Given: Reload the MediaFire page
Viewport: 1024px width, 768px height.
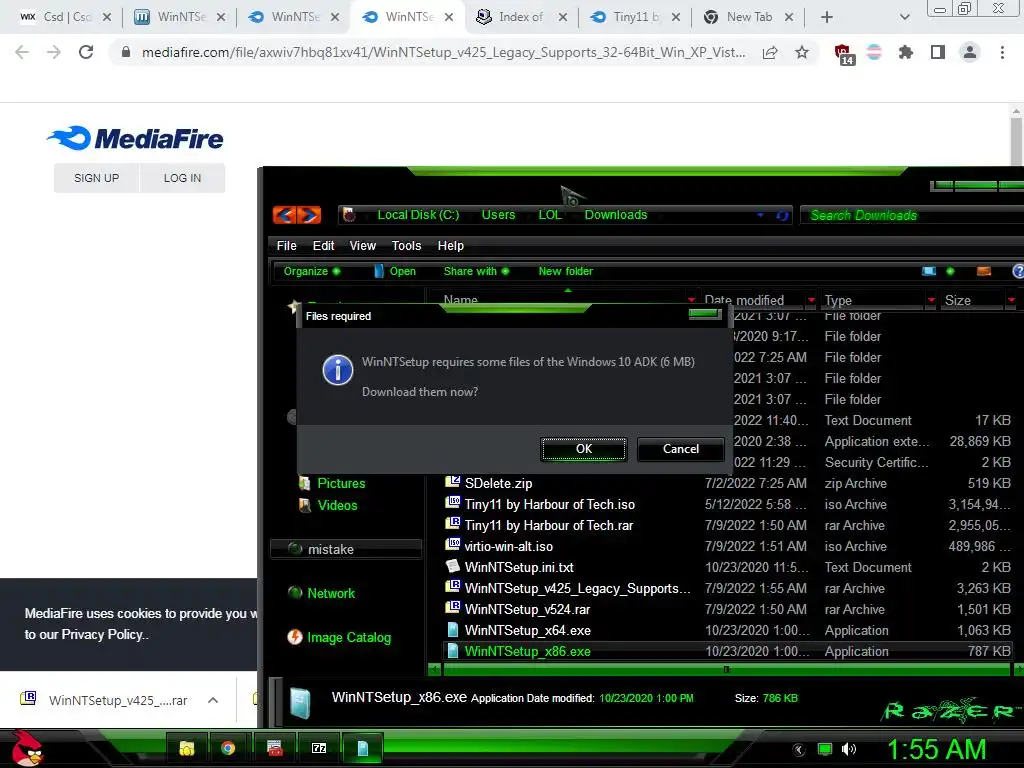Looking at the screenshot, I should pos(86,52).
